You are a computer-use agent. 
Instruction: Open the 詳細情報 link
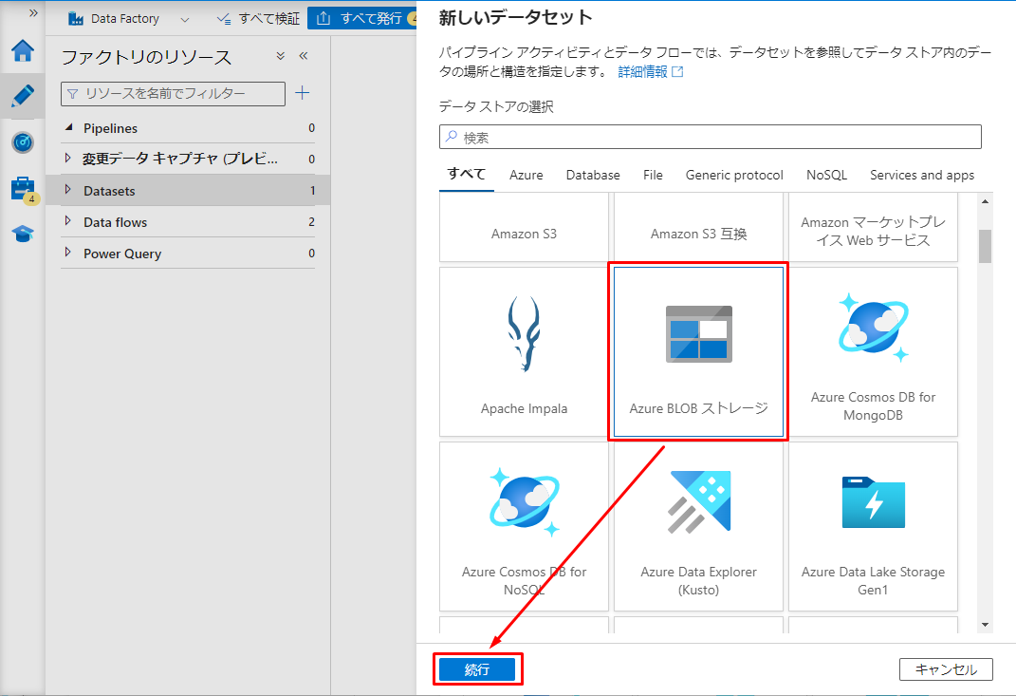[x=642, y=71]
